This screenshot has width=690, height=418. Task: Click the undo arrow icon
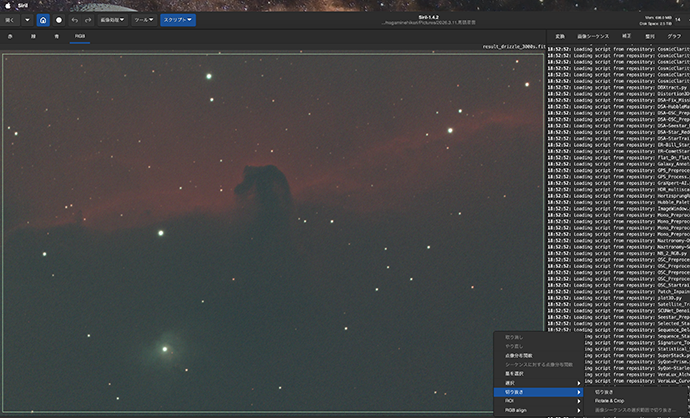74,19
